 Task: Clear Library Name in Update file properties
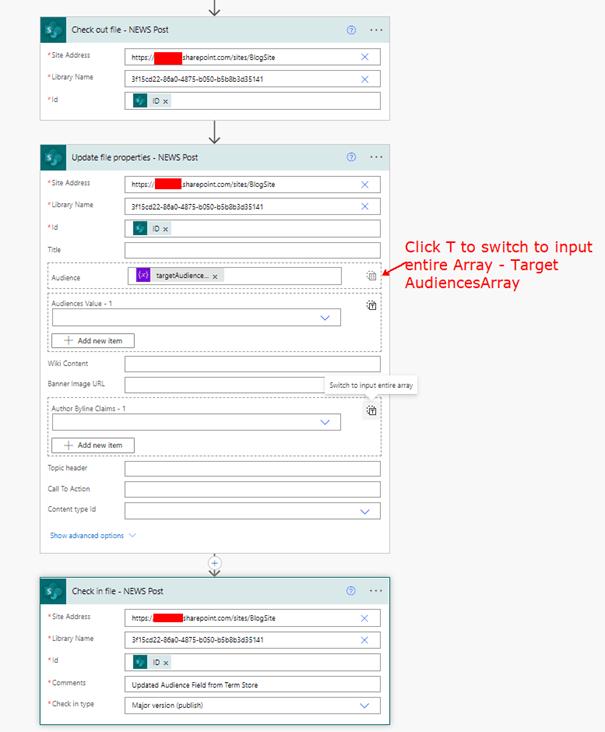pyautogui.click(x=364, y=206)
